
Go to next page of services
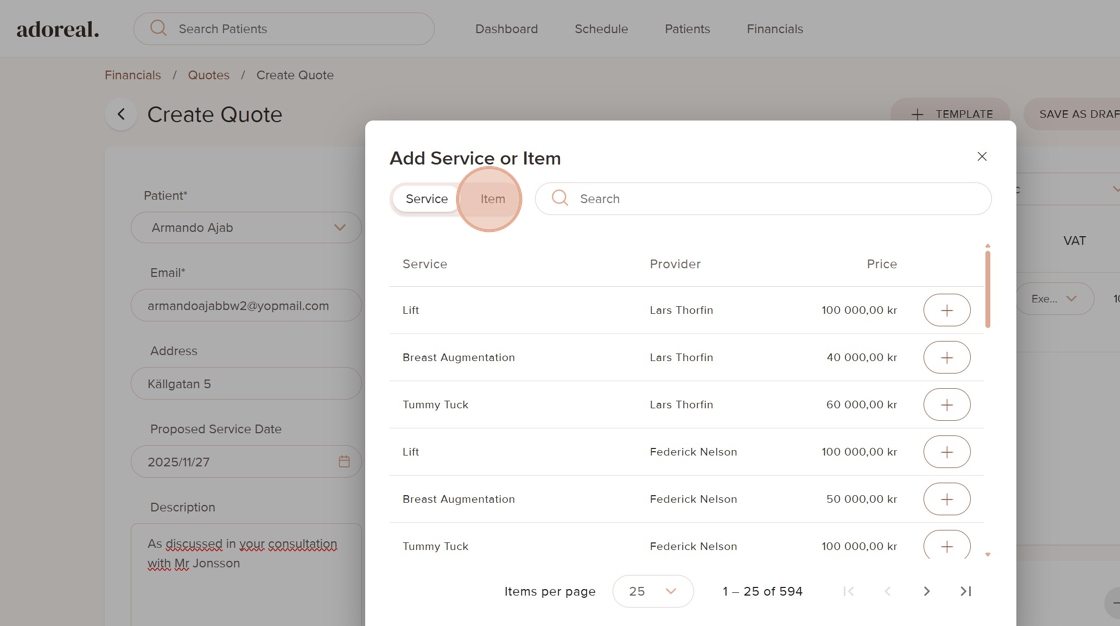[926, 591]
